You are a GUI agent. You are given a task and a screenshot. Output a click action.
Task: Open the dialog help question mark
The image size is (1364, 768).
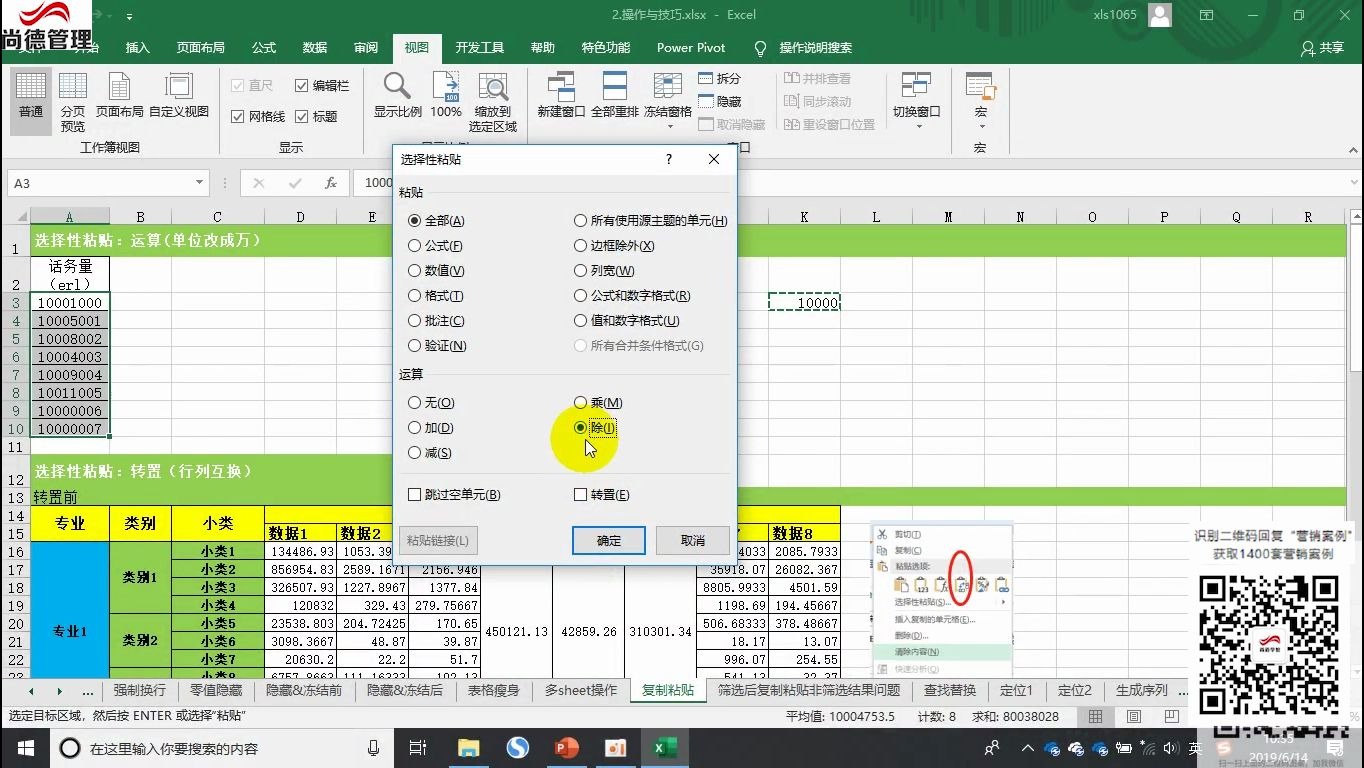point(669,159)
